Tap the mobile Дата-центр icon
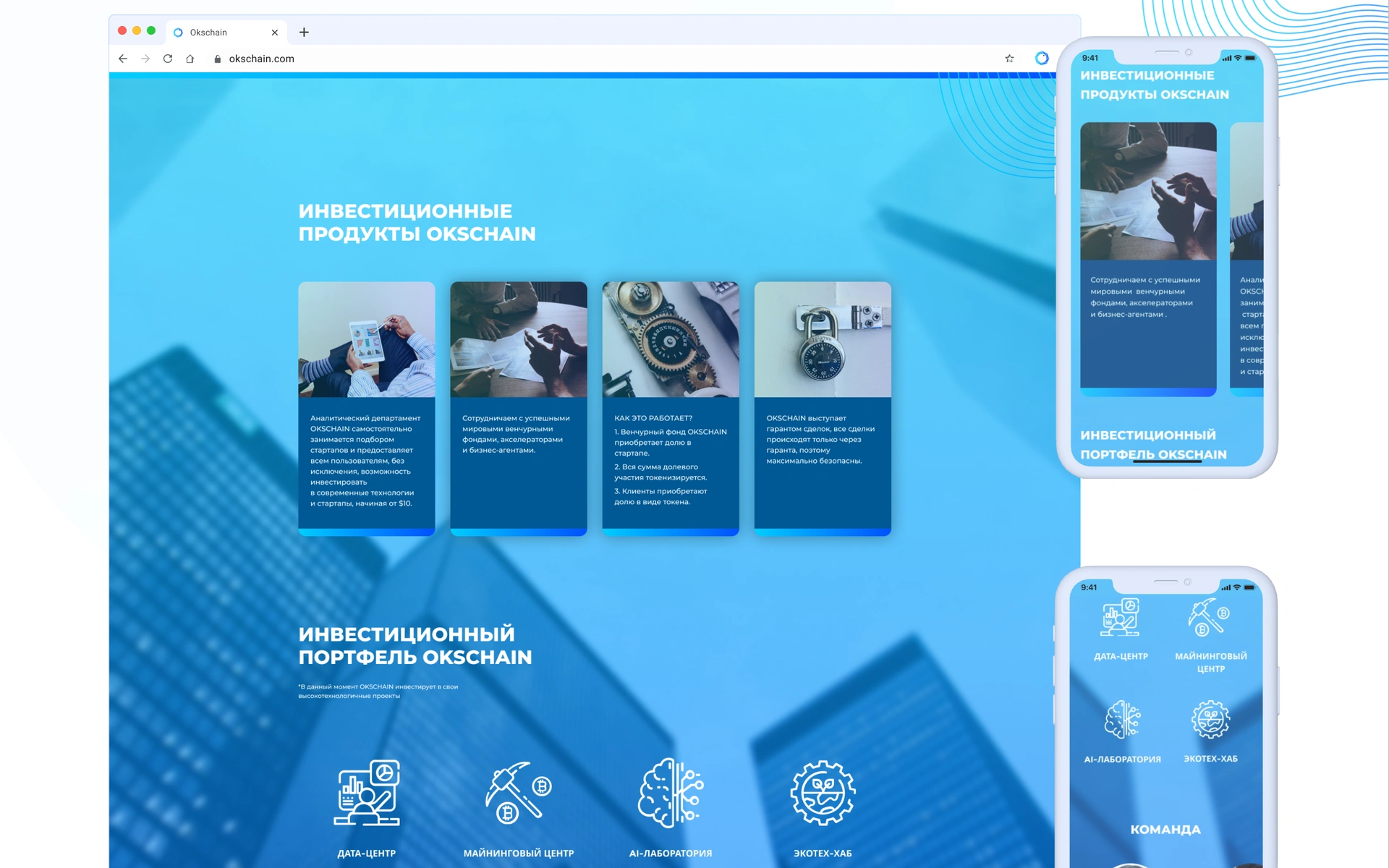Viewport: 1389px width, 868px height. coord(1121,617)
